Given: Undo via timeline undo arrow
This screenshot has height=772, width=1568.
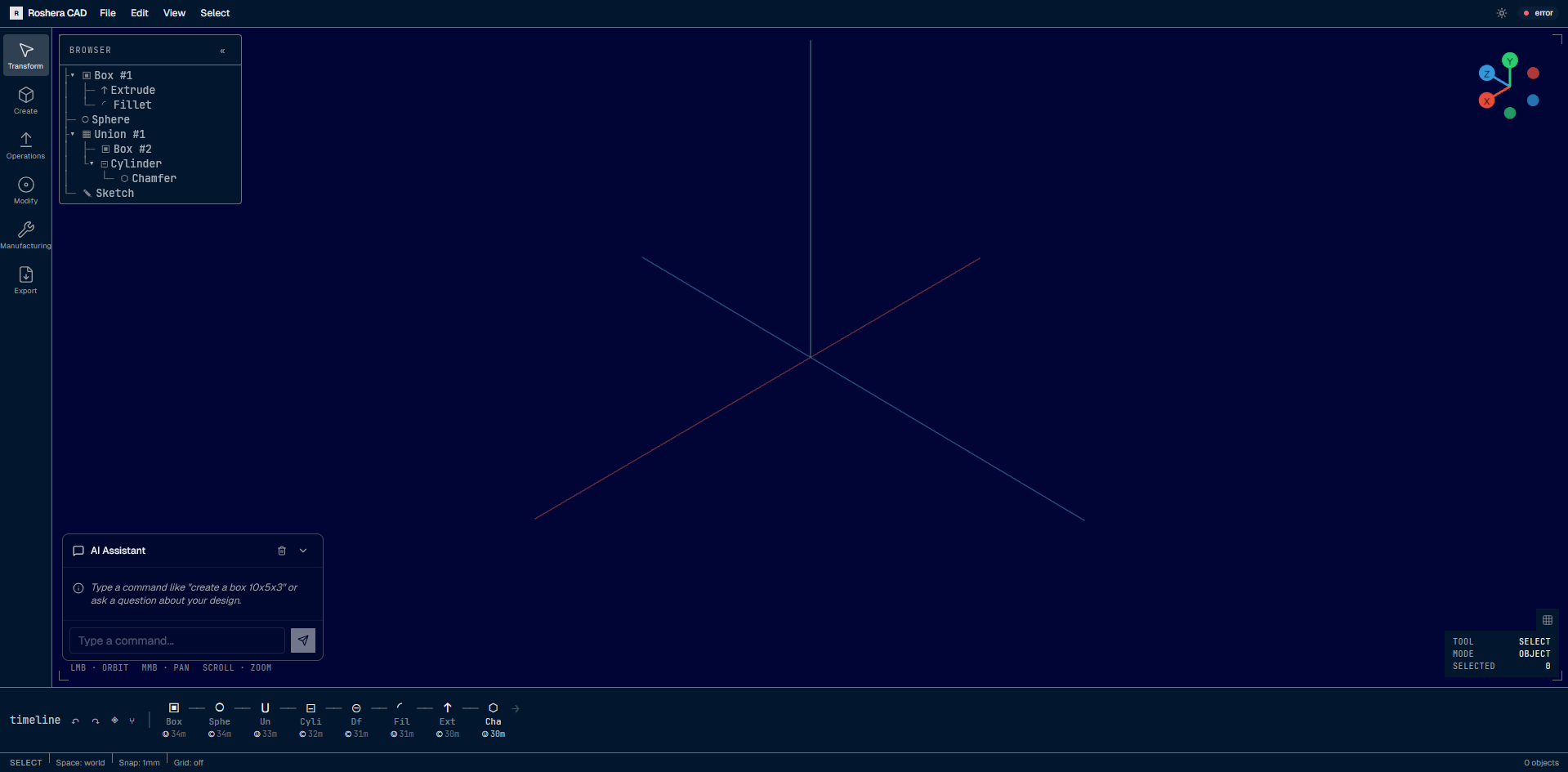Looking at the screenshot, I should [x=76, y=721].
